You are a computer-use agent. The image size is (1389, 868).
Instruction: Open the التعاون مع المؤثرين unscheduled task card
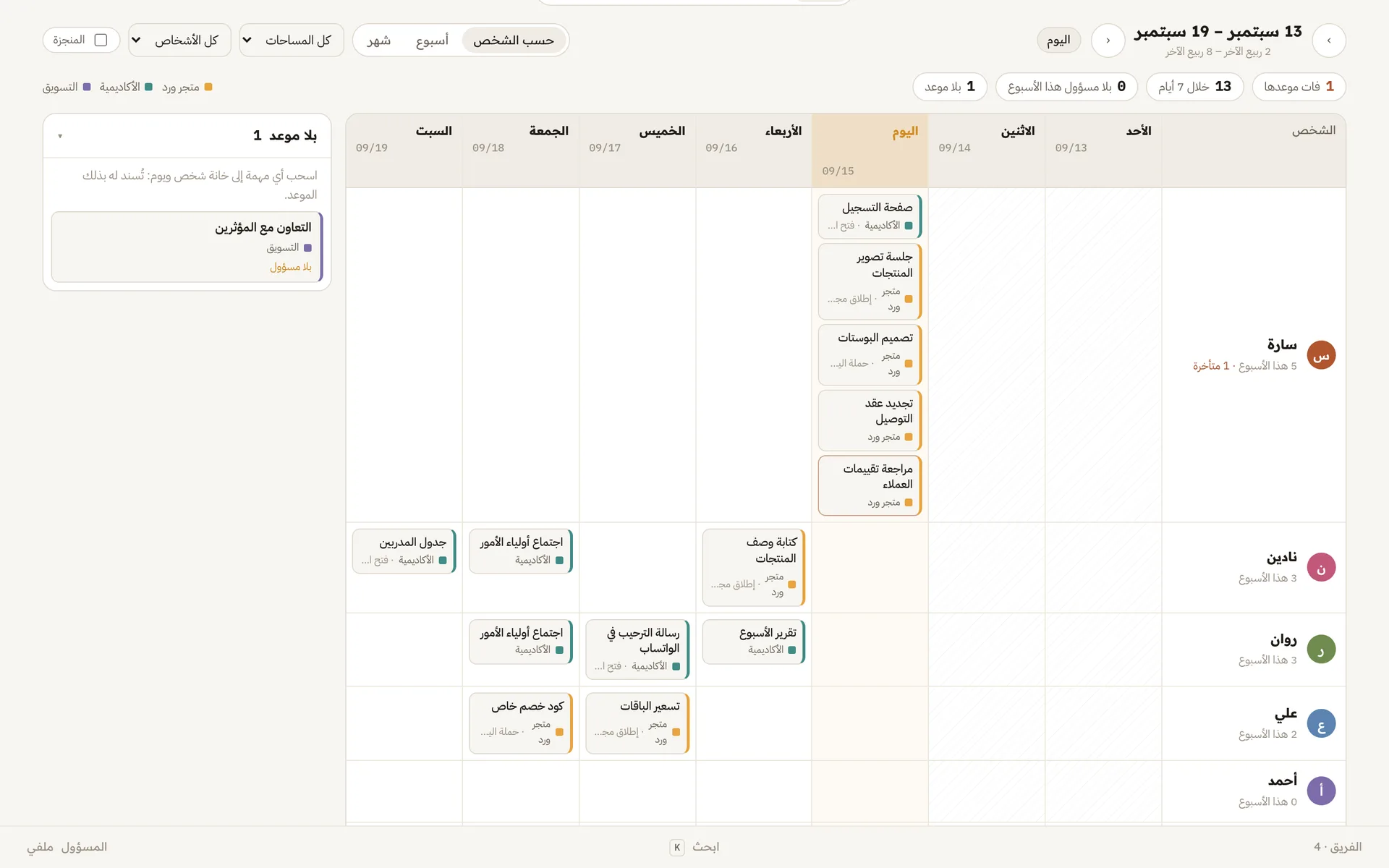pyautogui.click(x=187, y=247)
